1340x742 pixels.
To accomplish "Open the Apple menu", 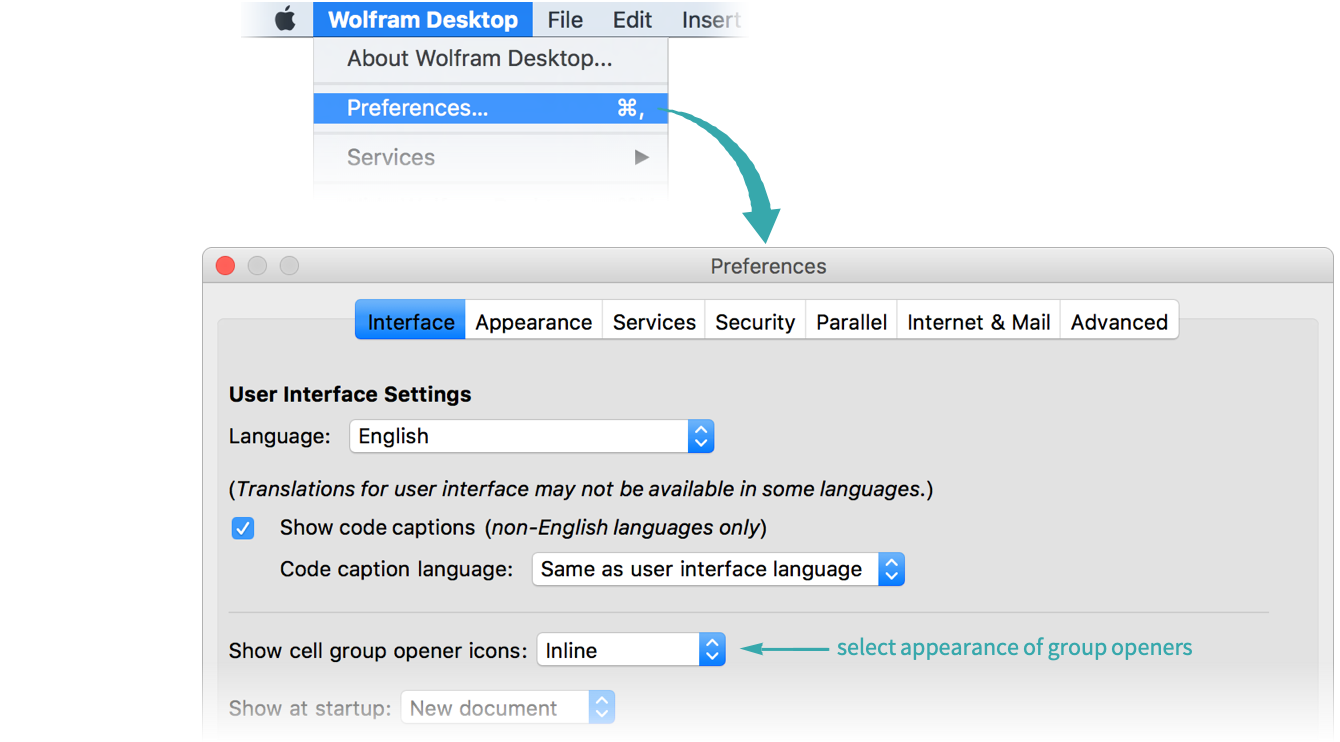I will coord(285,20).
